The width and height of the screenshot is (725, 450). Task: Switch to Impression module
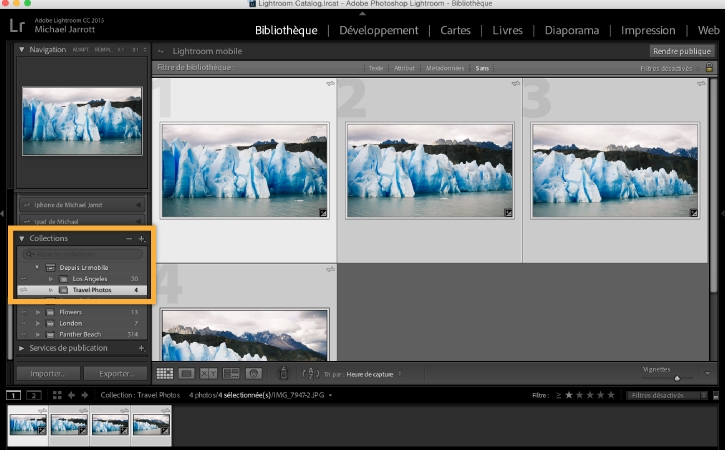point(648,31)
